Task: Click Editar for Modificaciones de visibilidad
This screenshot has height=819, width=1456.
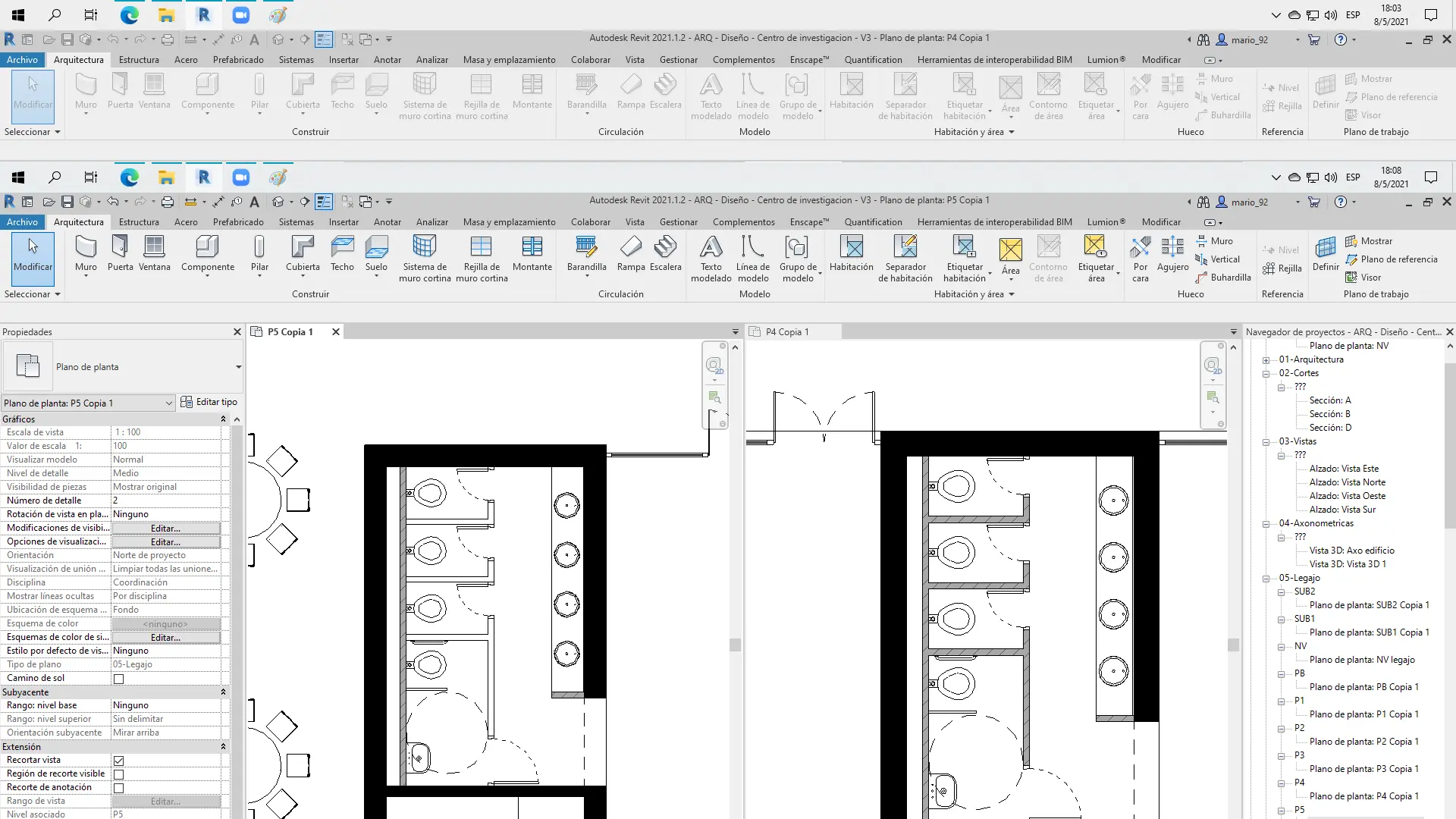Action: tap(166, 529)
